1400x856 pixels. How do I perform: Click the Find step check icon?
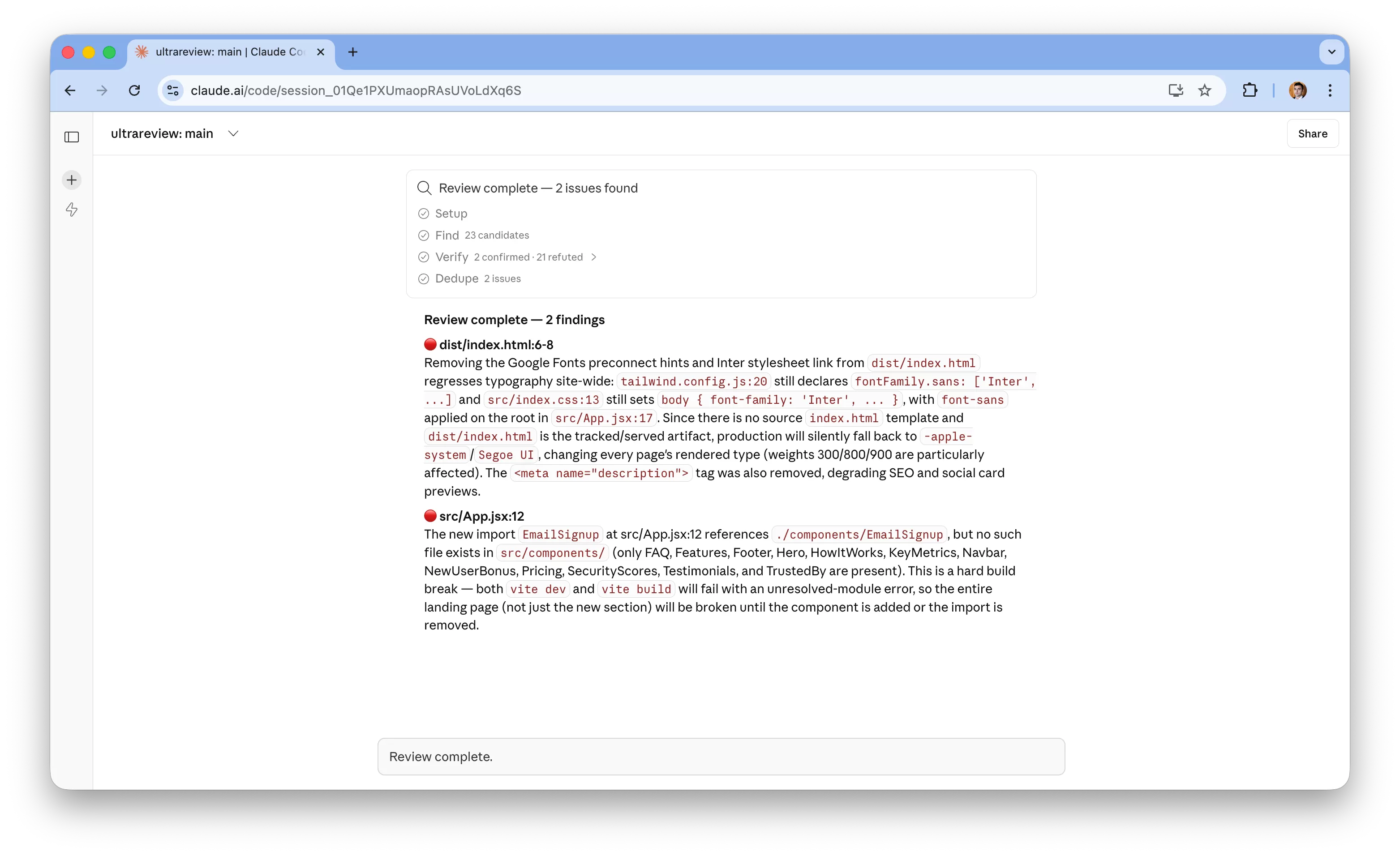[x=423, y=235]
